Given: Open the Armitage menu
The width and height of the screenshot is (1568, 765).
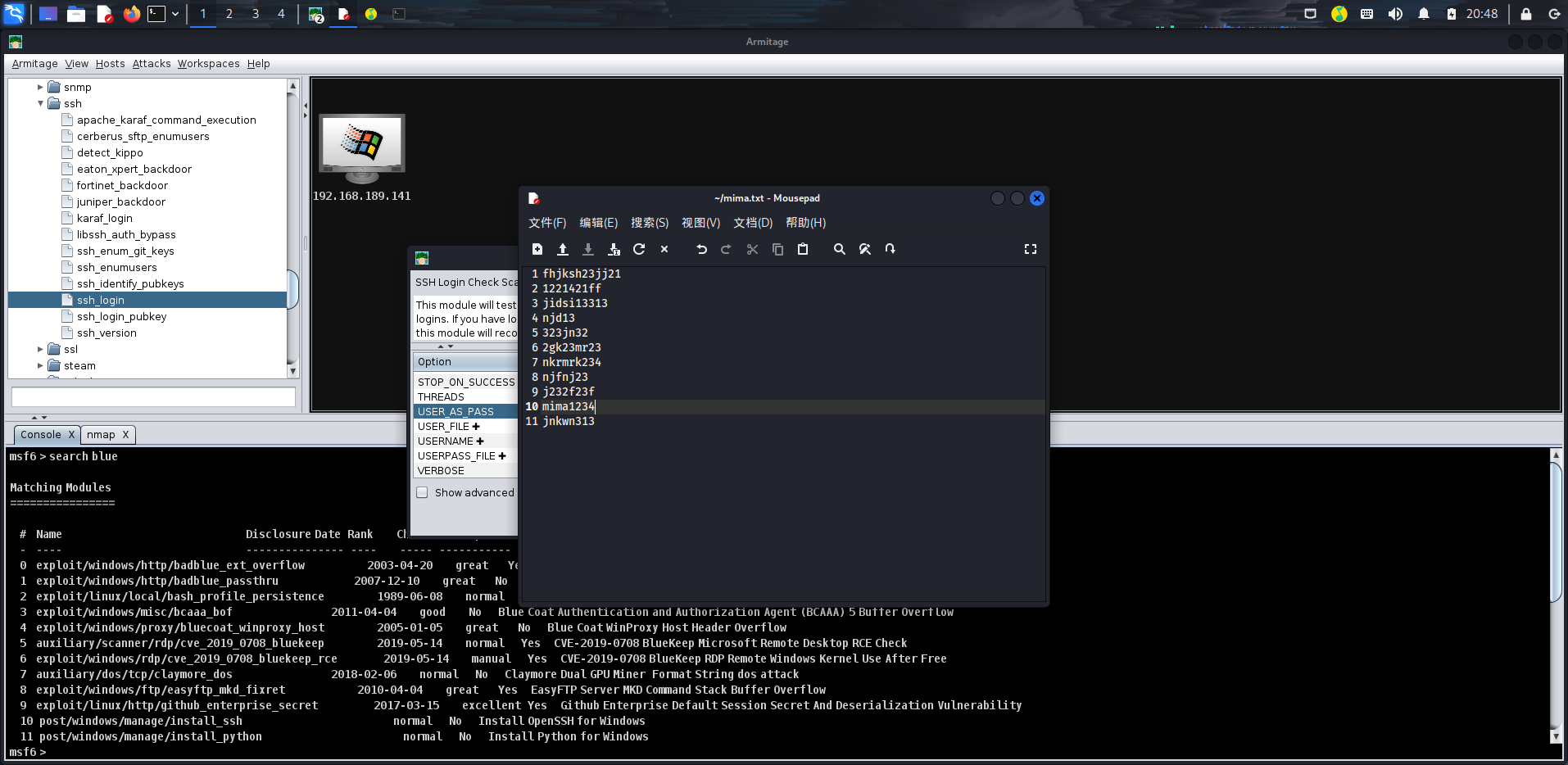Looking at the screenshot, I should click(x=34, y=64).
